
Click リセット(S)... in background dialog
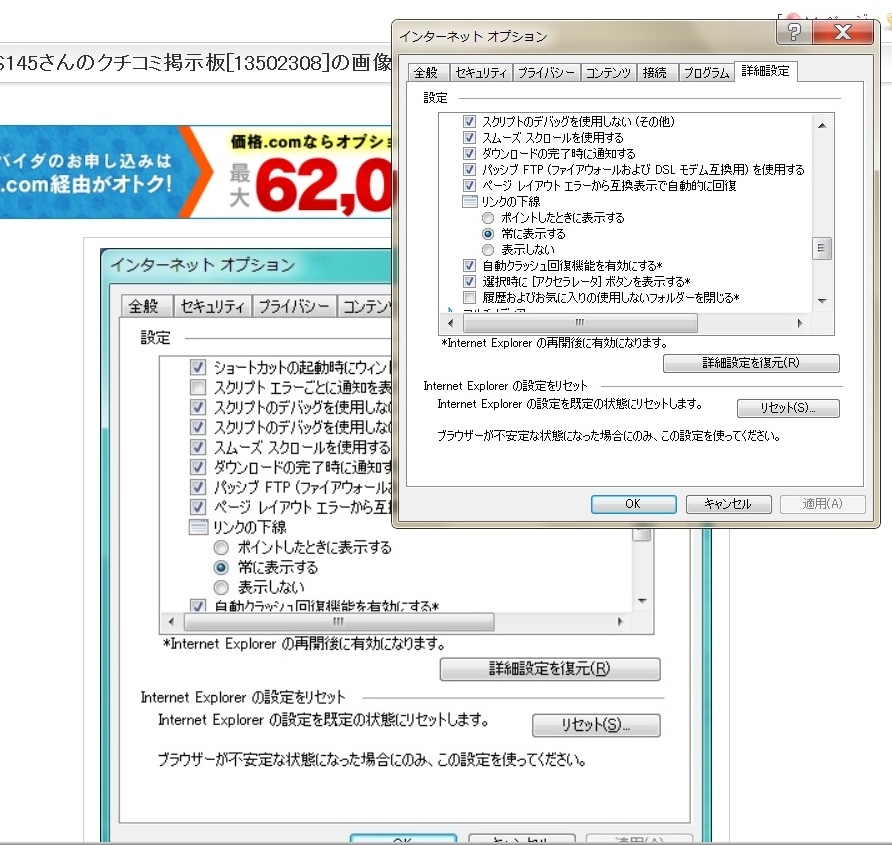[596, 725]
